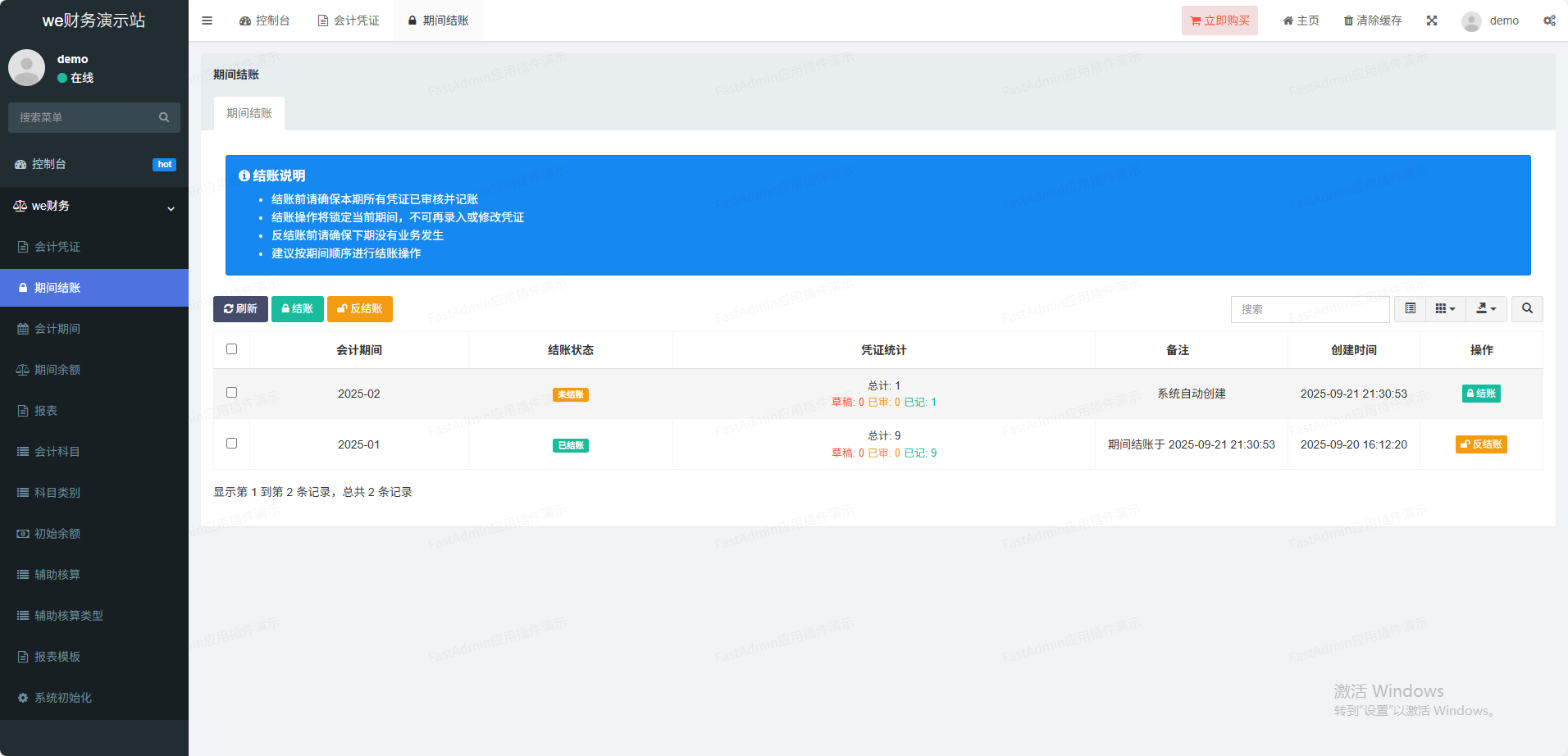
Task: Click the 刷新 refresh button
Action: pos(240,309)
